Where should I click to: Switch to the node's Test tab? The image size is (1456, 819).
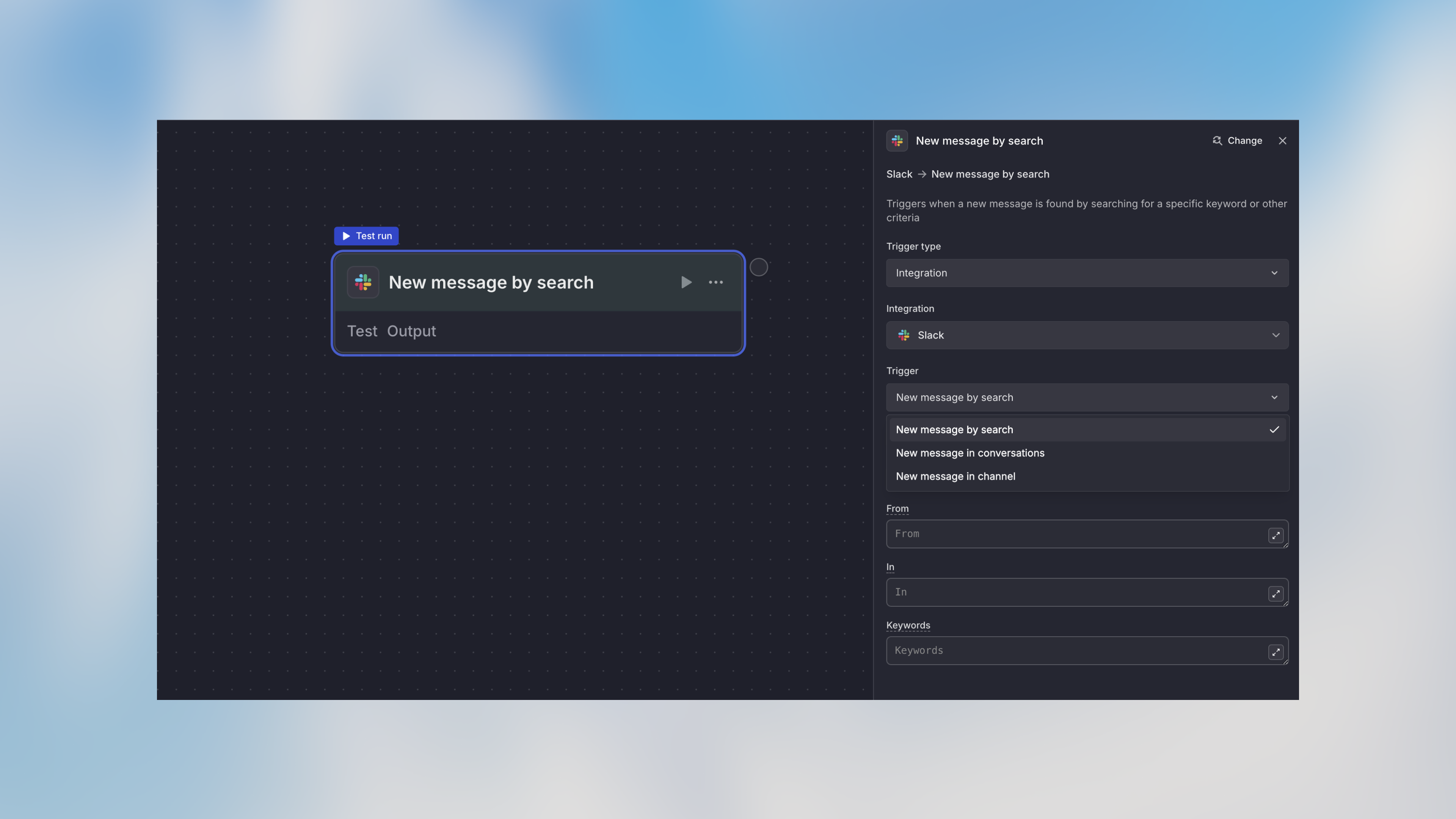362,331
